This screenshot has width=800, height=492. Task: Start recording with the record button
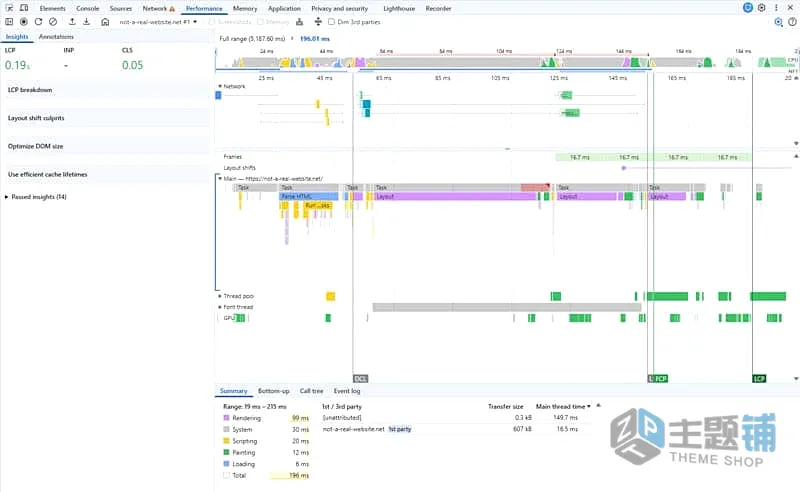(x=23, y=22)
